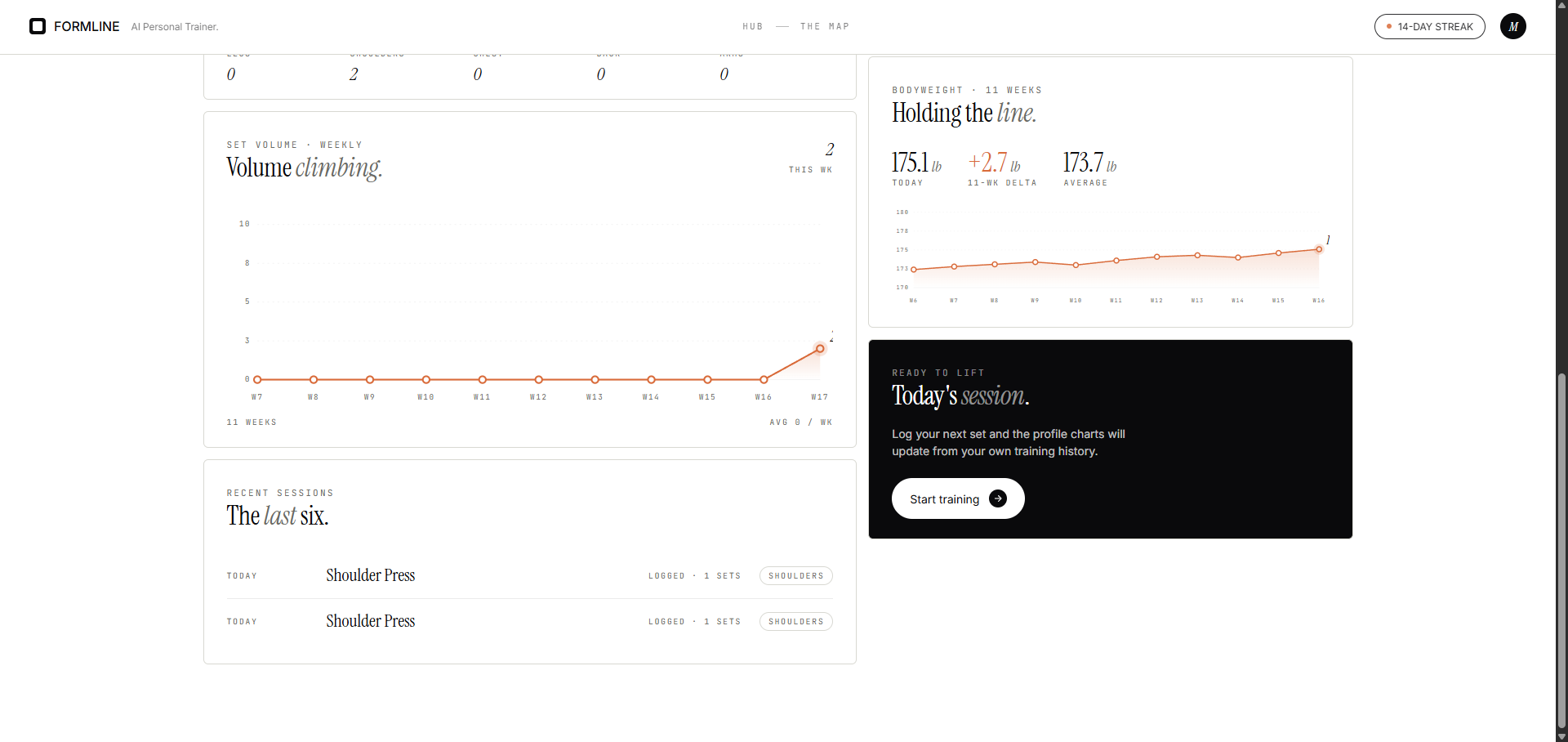Screen dimensions: 1568x742
Task: Open the second Shoulder Press session row
Action: point(530,621)
